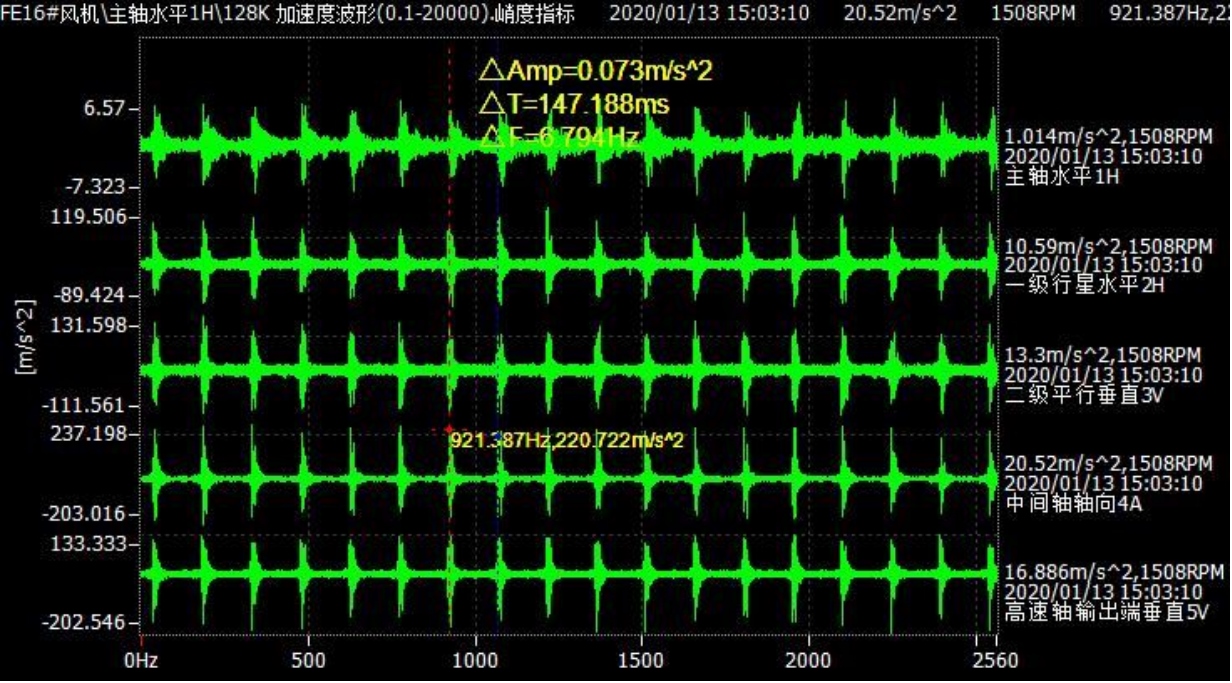Click the 921.387Hz,220.722m/s^2 cursor label
The width and height of the screenshot is (1232, 683).
coord(567,440)
